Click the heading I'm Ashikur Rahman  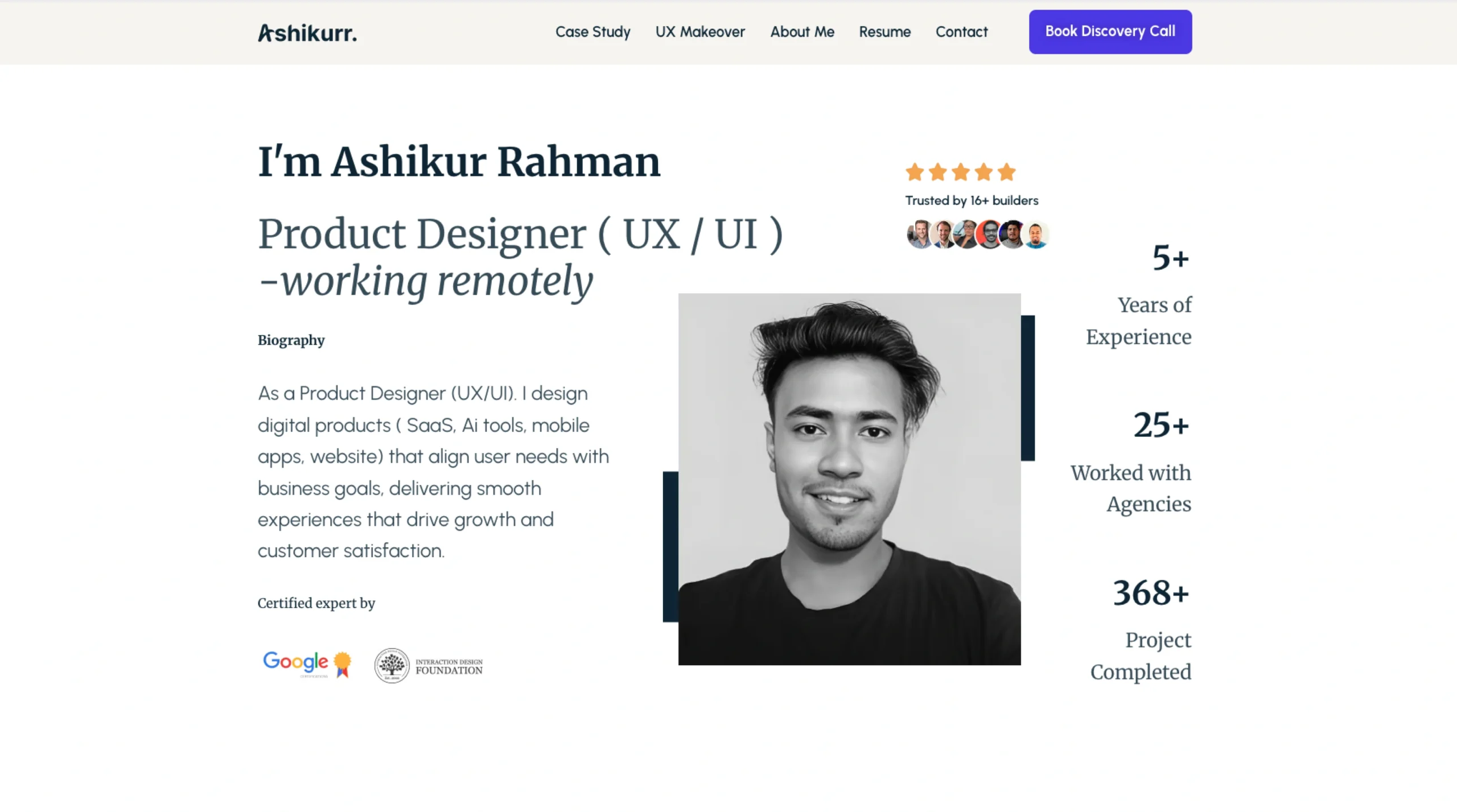(458, 162)
